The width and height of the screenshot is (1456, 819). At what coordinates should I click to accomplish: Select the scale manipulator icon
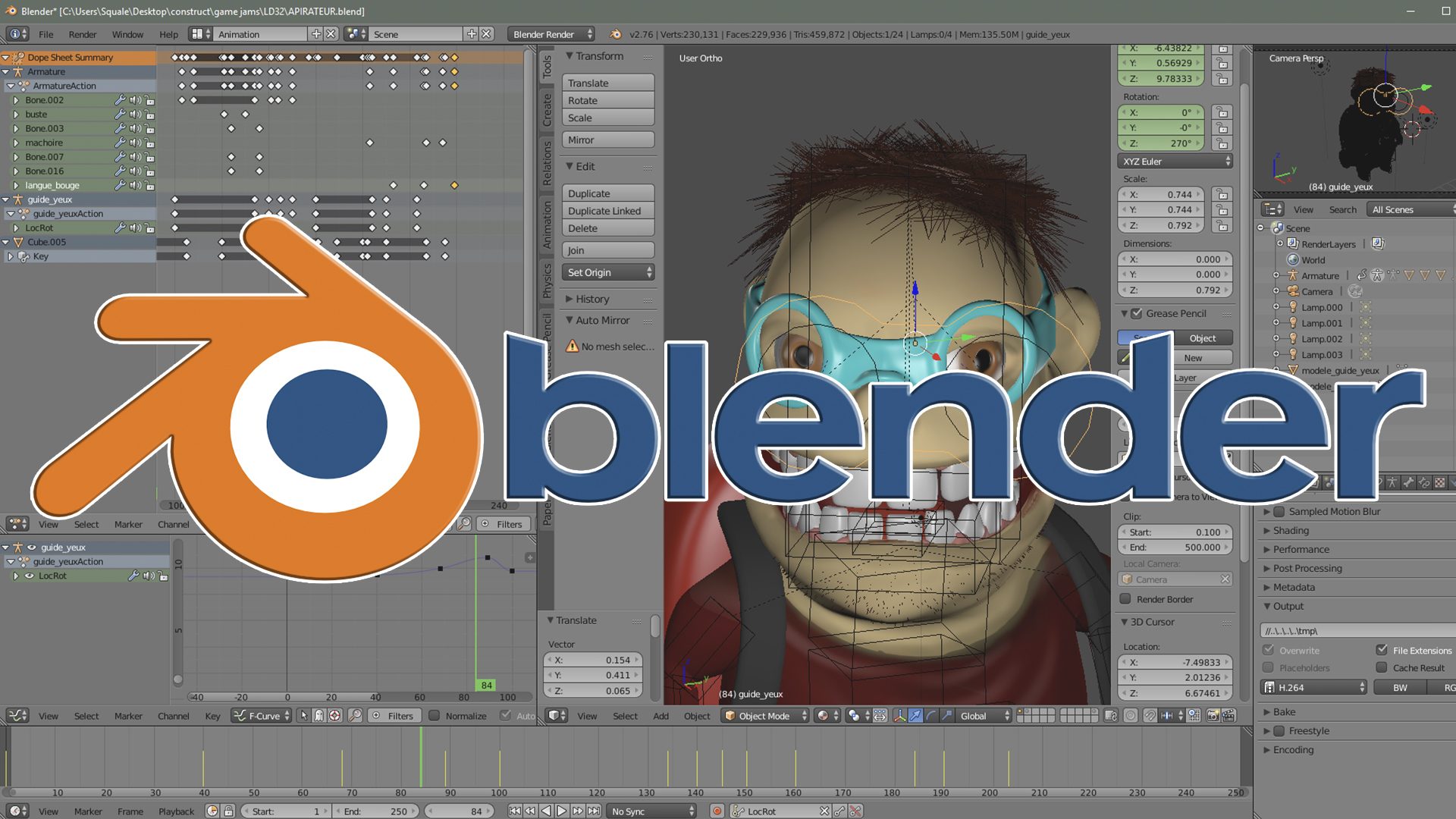[947, 716]
